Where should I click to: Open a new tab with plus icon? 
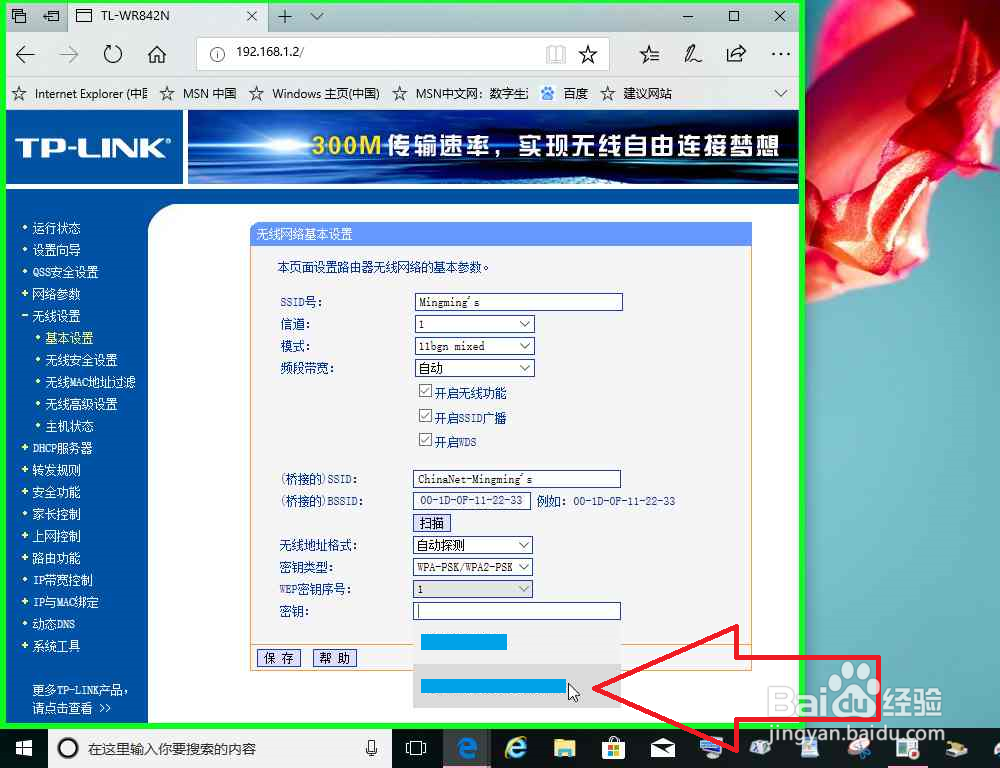pos(285,16)
